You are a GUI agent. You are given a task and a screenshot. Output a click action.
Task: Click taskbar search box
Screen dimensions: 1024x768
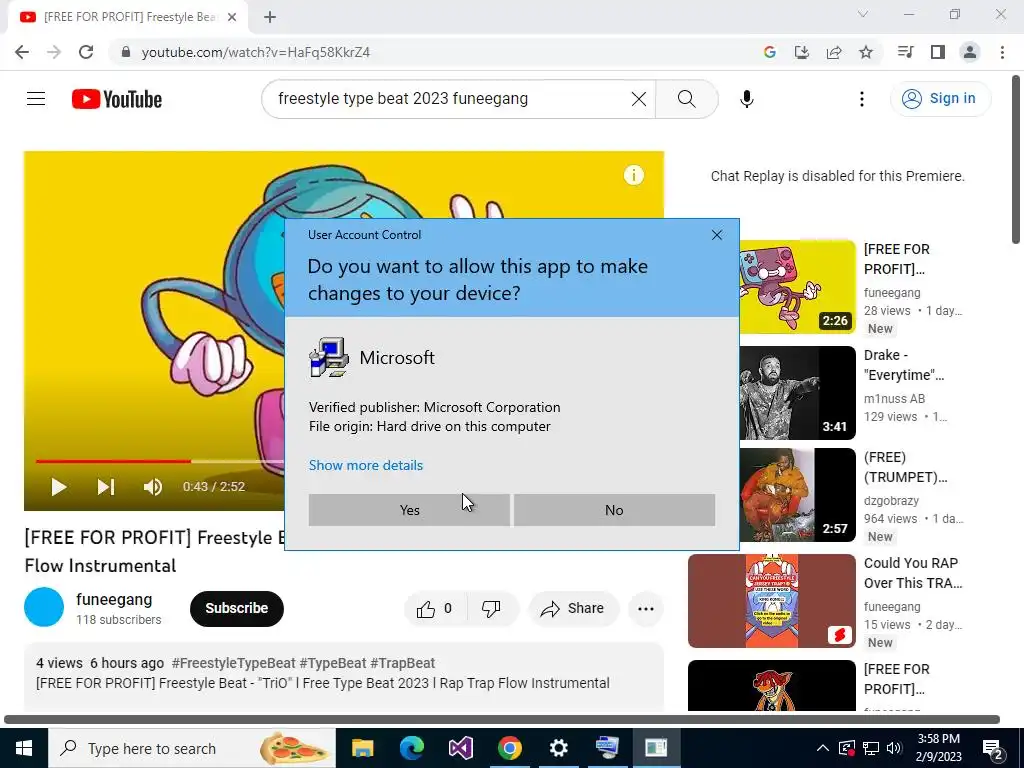191,748
